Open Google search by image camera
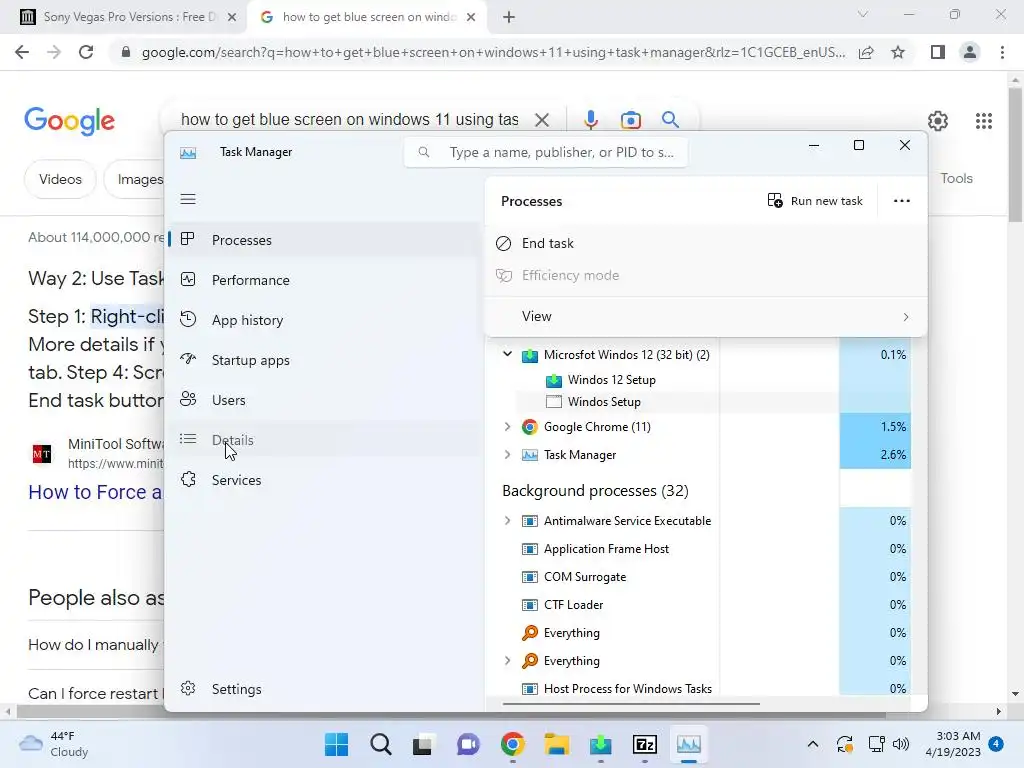This screenshot has width=1024, height=768. 631,120
